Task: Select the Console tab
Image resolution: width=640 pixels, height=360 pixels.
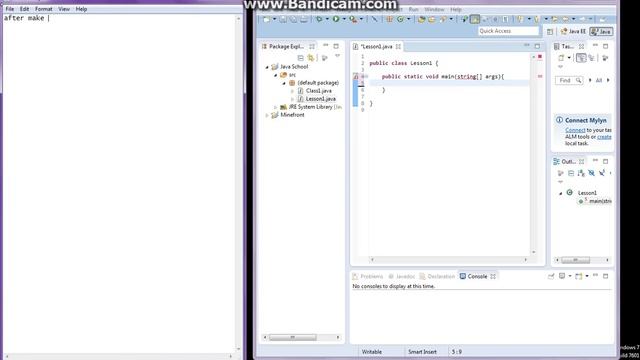Action: (x=477, y=276)
